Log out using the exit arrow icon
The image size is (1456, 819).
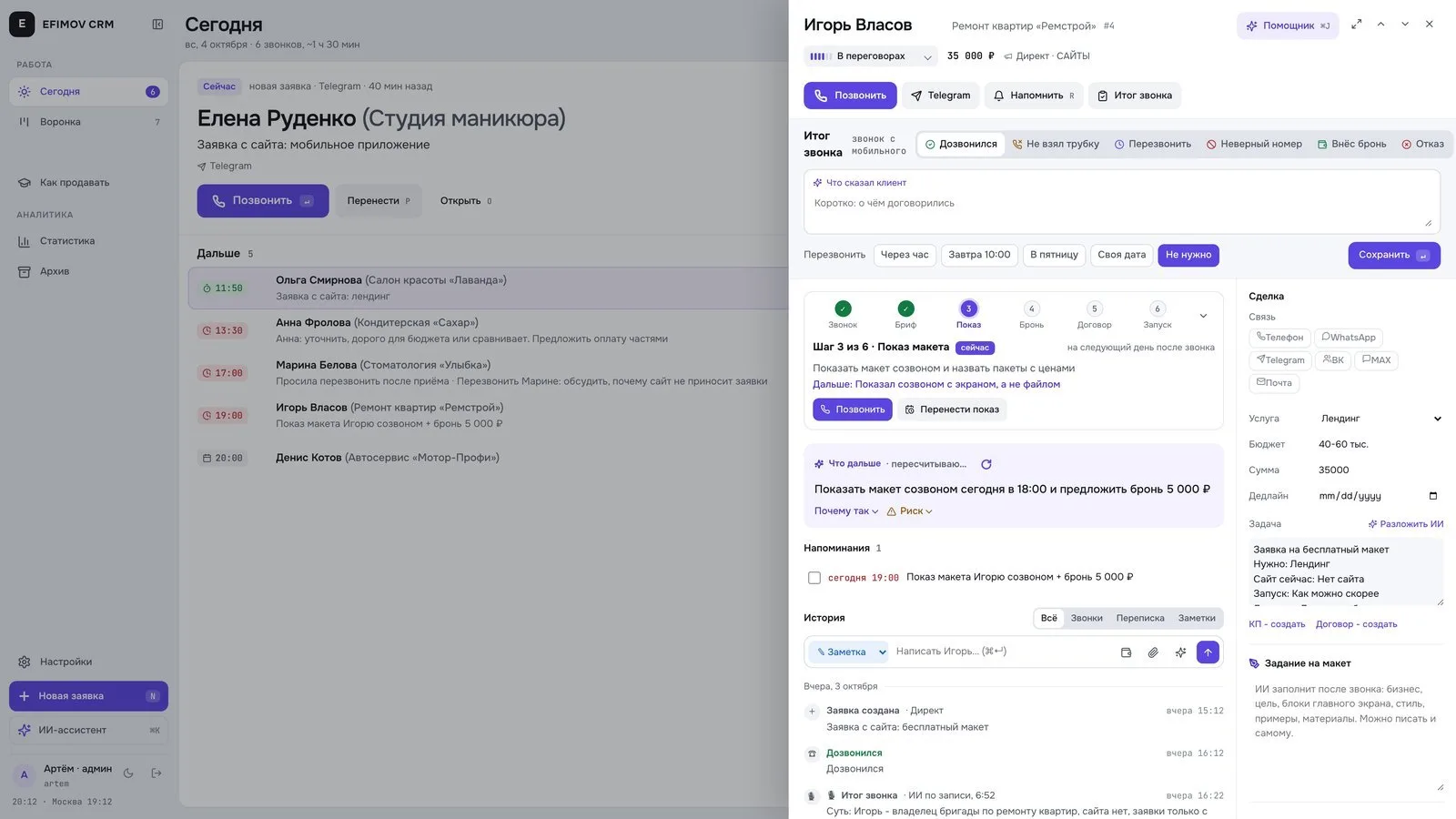point(157,773)
